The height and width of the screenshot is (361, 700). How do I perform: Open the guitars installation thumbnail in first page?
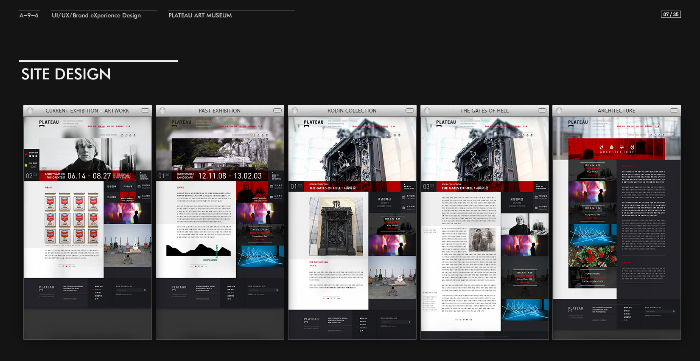click(128, 245)
